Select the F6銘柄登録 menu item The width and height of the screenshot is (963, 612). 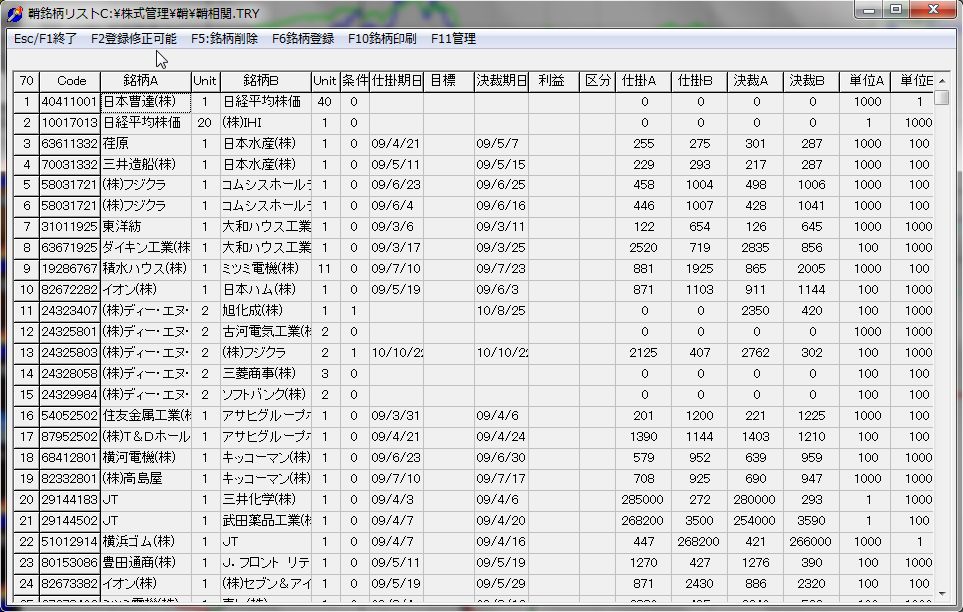click(303, 39)
